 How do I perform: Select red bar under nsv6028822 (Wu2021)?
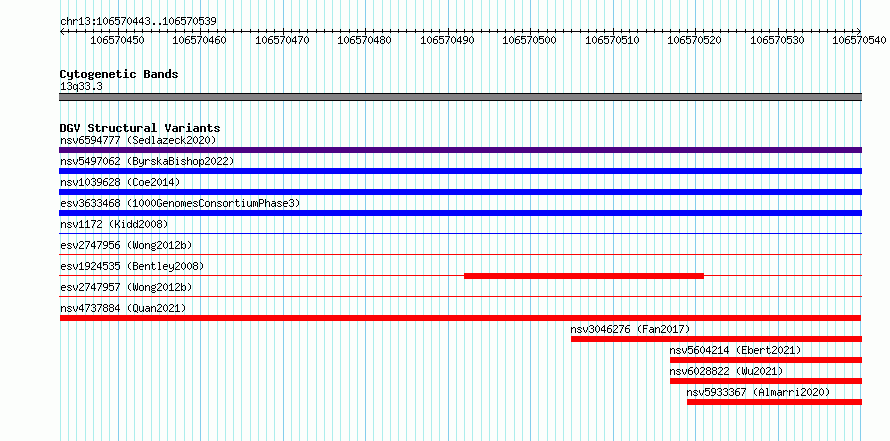pyautogui.click(x=766, y=381)
